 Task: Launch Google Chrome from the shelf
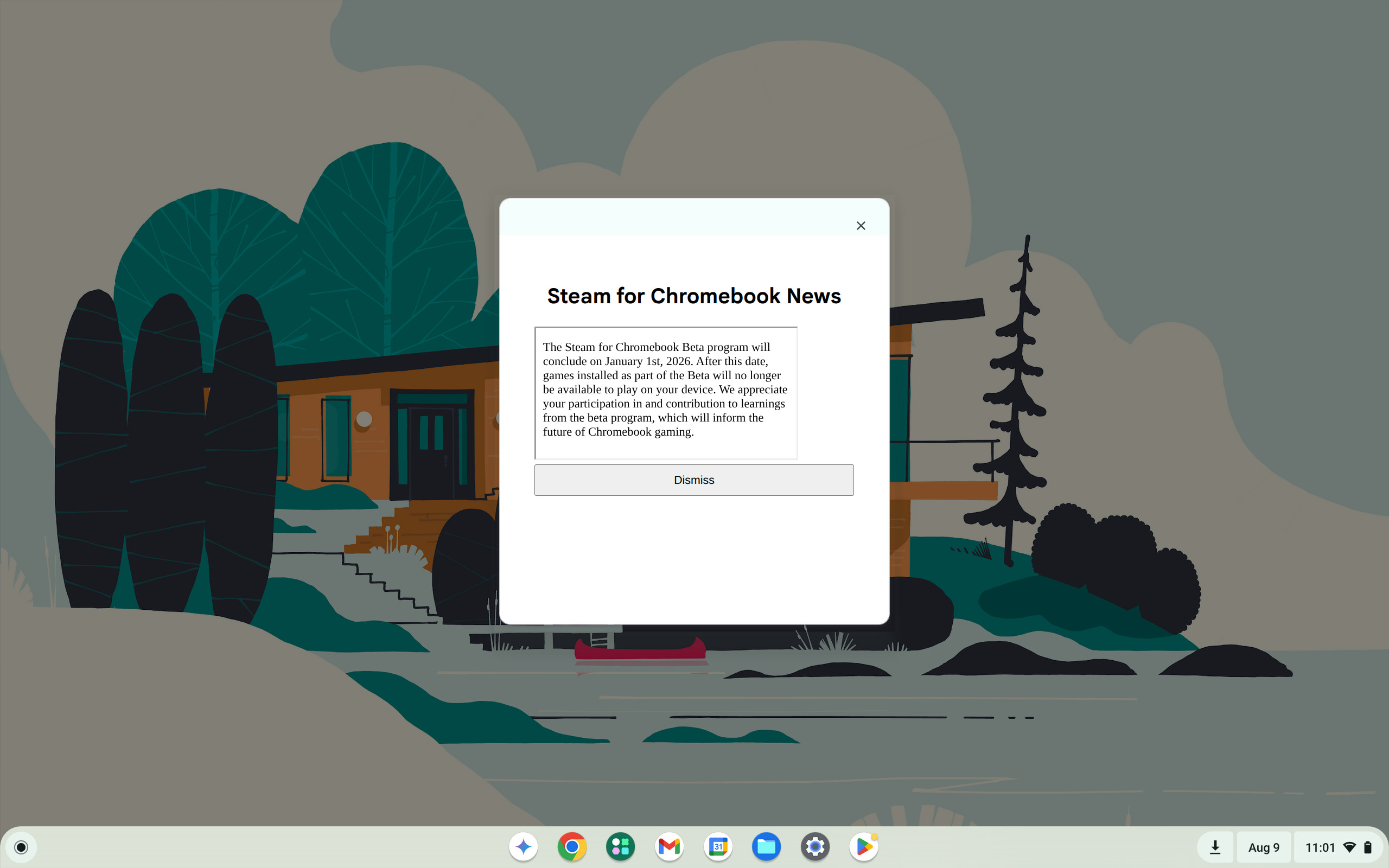pos(572,847)
